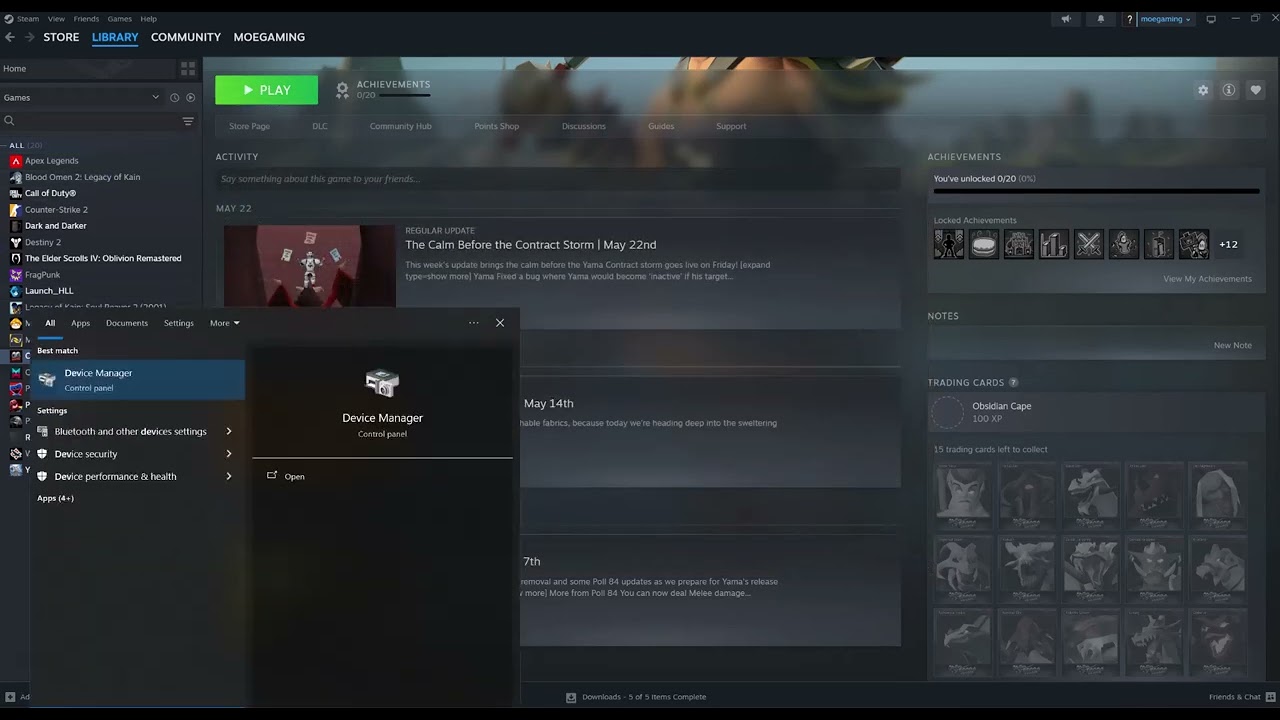Expand Device security result arrow
This screenshot has height=720, width=1280.
(229, 454)
